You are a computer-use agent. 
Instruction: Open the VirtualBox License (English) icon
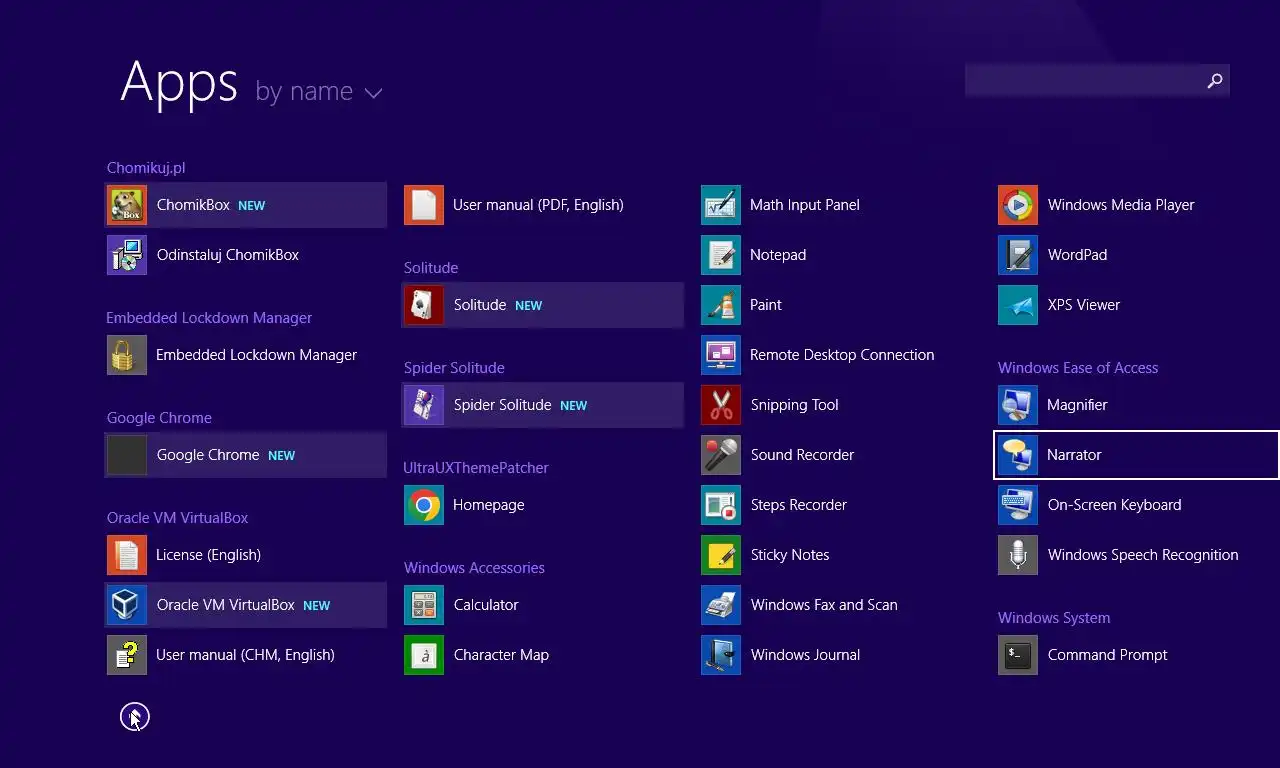(x=127, y=555)
